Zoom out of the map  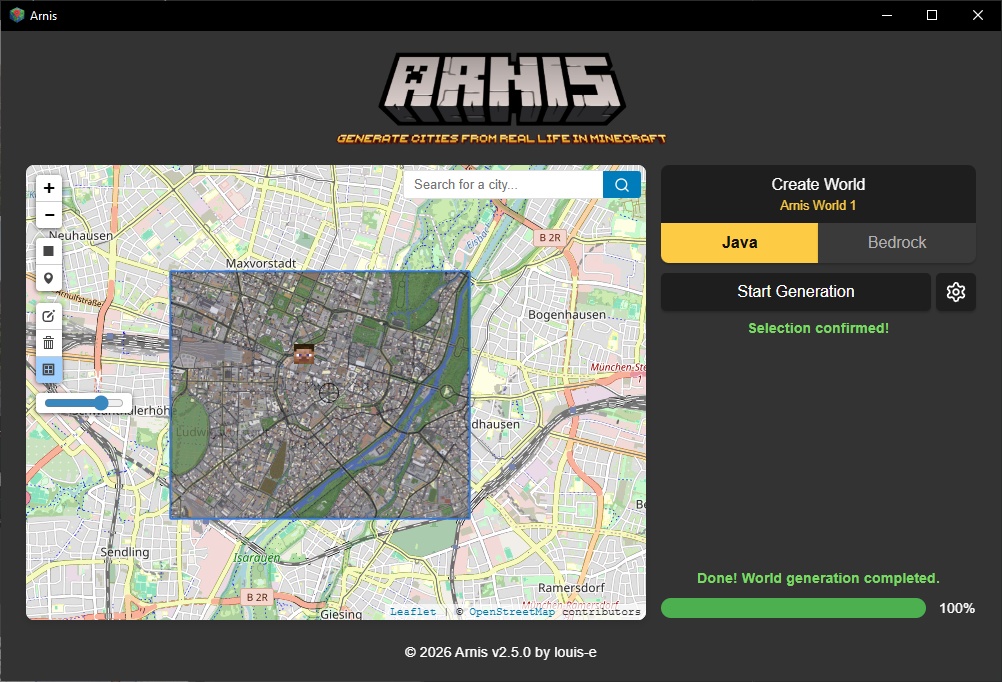49,216
